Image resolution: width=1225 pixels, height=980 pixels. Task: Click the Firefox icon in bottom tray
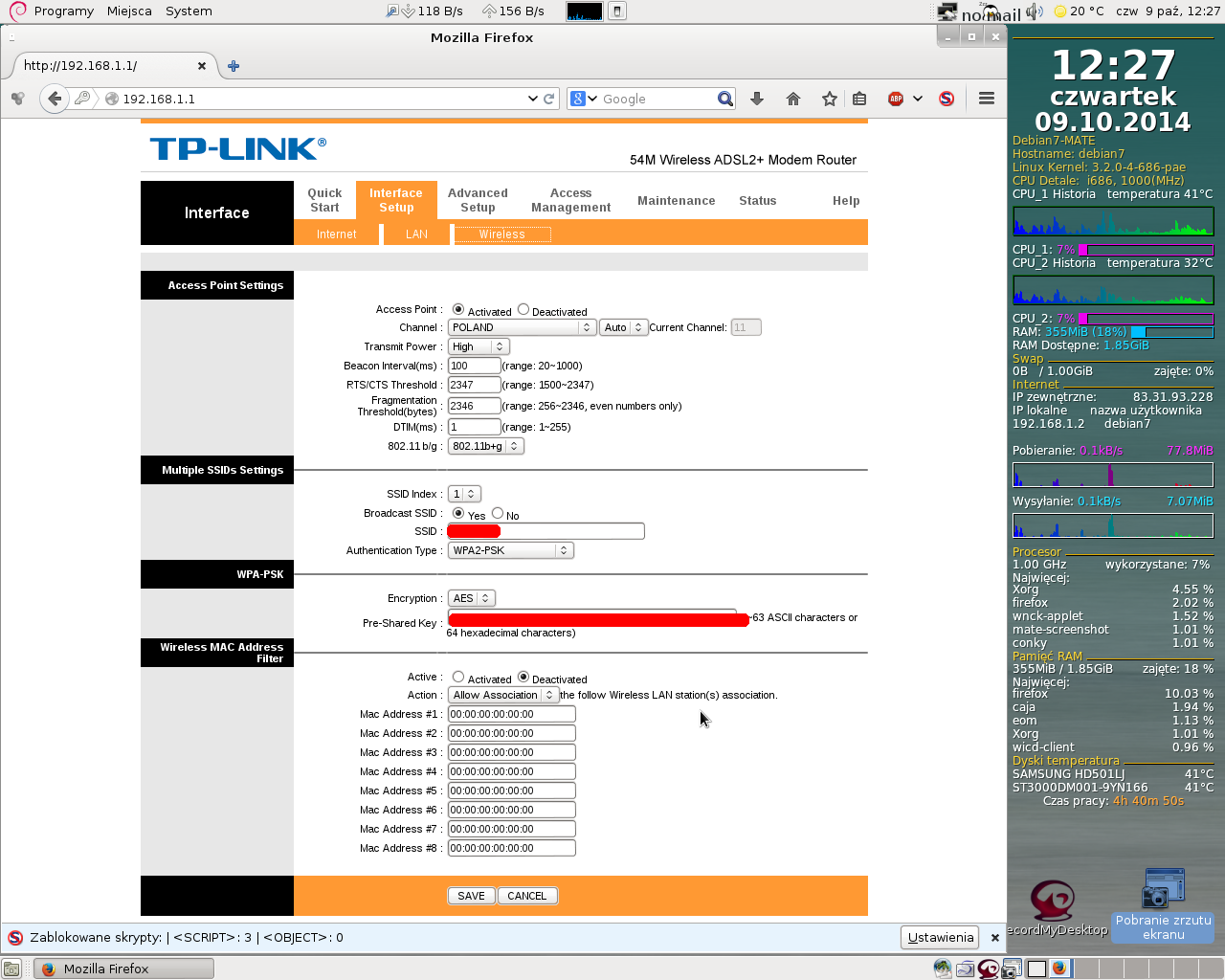pyautogui.click(x=1059, y=969)
